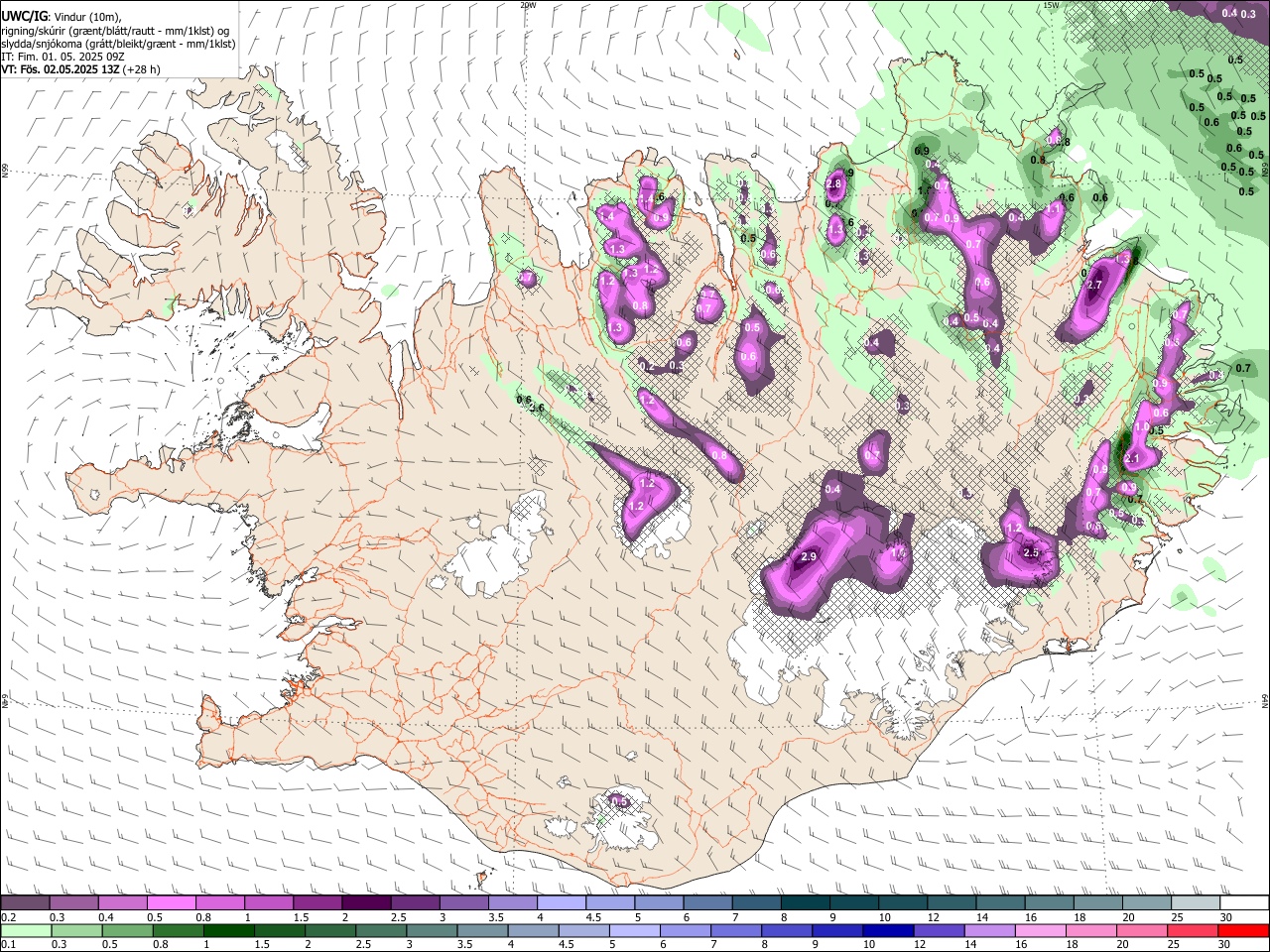The image size is (1270, 952).
Task: Select the darkest purple swatch at 2 in top legend
Action: tap(366, 902)
